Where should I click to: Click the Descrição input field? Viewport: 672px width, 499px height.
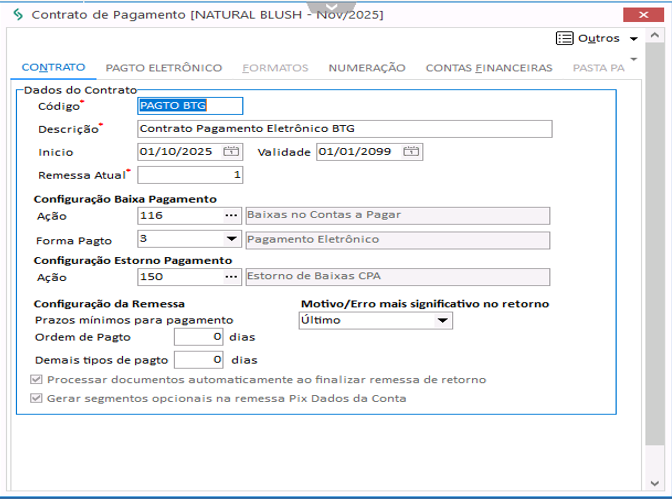tap(345, 129)
